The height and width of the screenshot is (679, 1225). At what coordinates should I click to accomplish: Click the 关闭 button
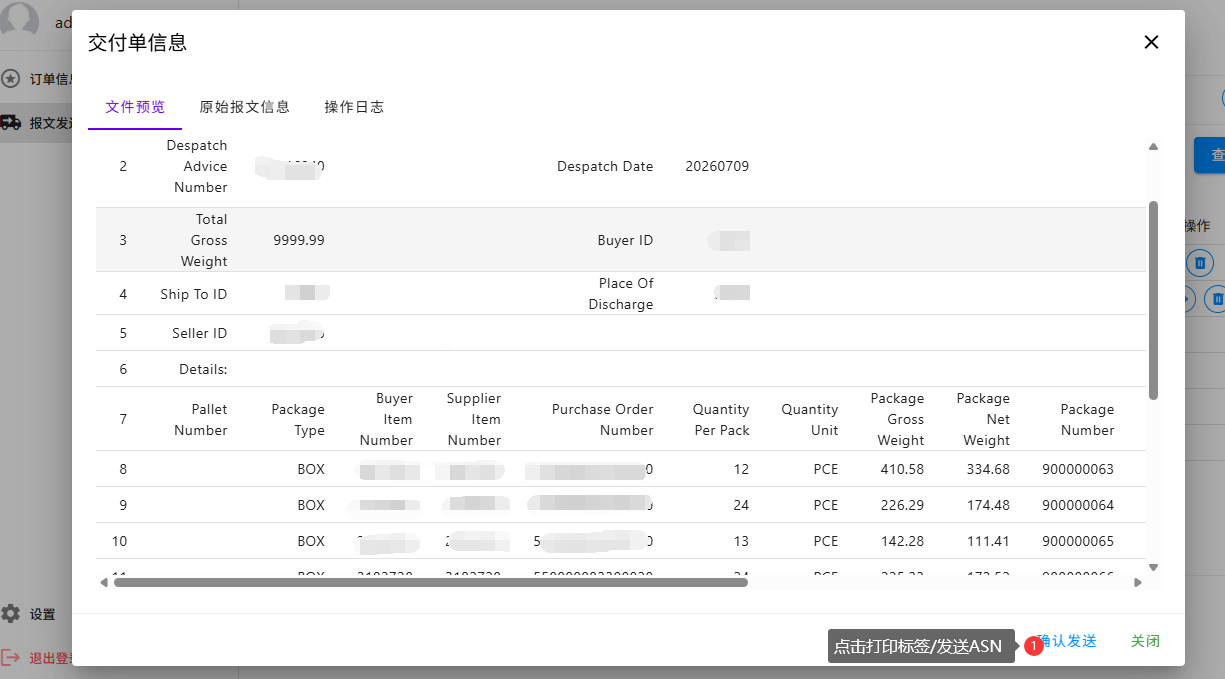coord(1145,641)
